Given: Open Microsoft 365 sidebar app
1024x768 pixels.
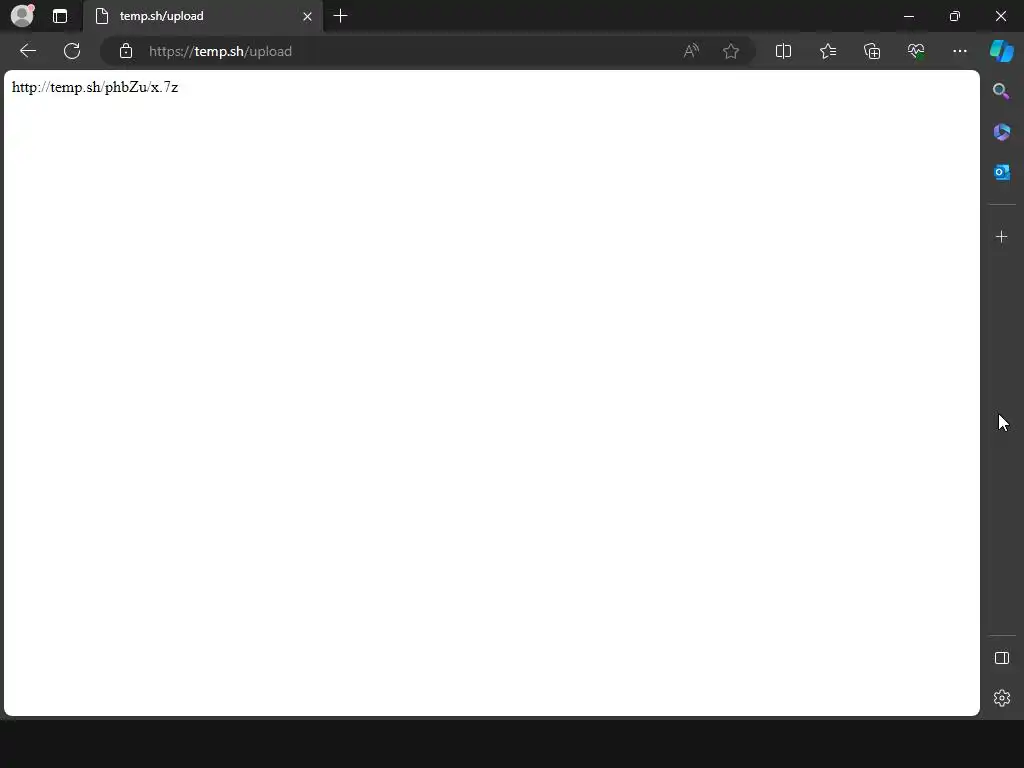Looking at the screenshot, I should tap(1001, 132).
